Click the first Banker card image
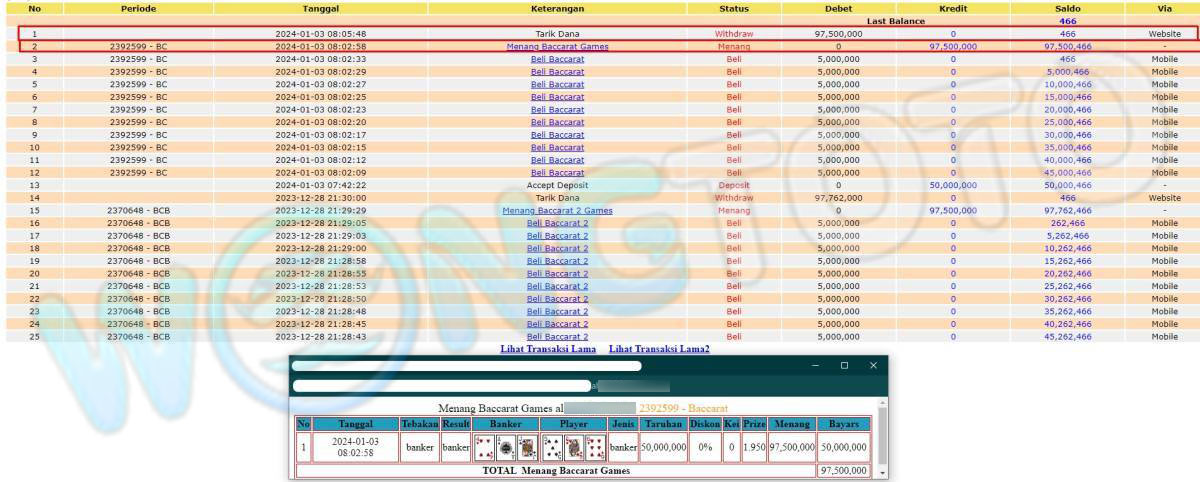Image resolution: width=1200 pixels, height=482 pixels. (x=485, y=447)
